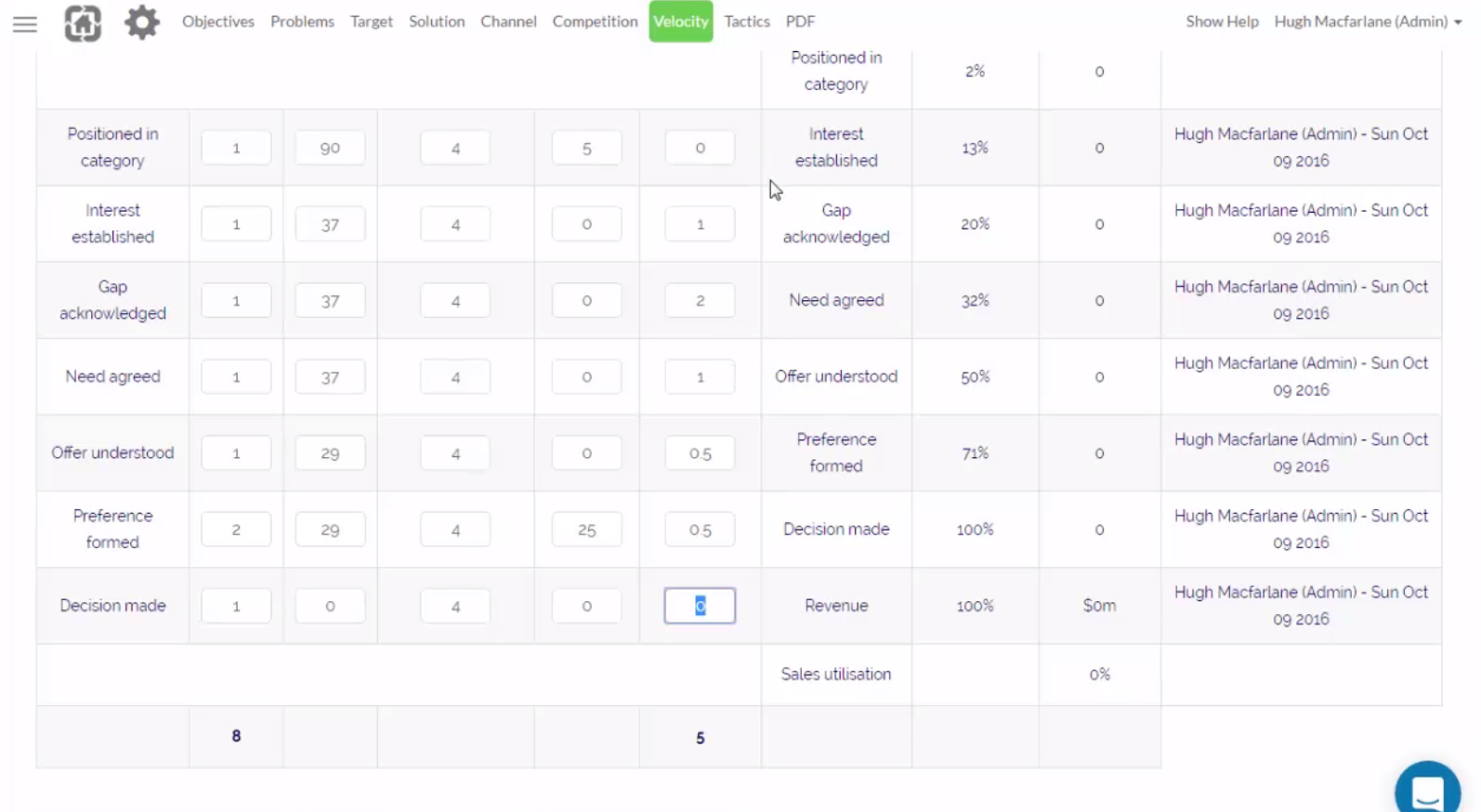Click the 50% percentage cell
The image size is (1481, 812).
975,376
